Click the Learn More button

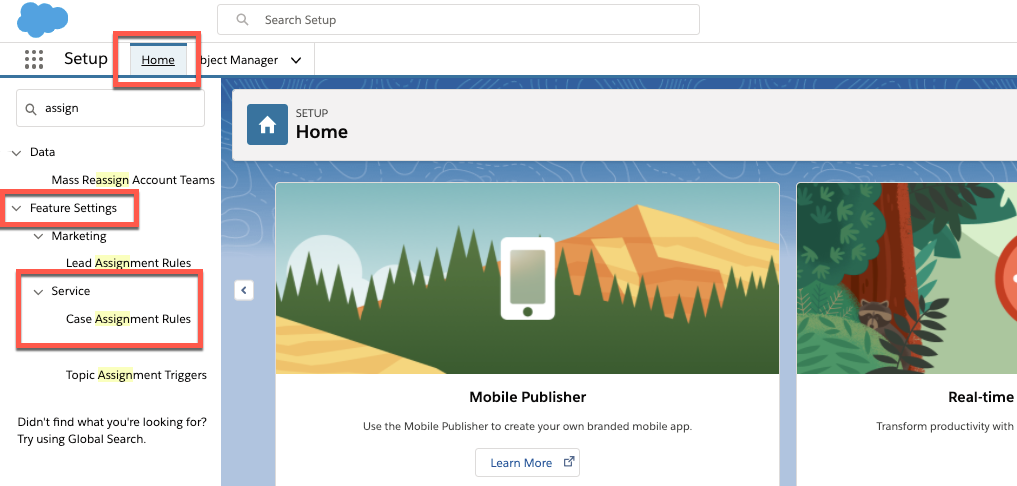527,463
